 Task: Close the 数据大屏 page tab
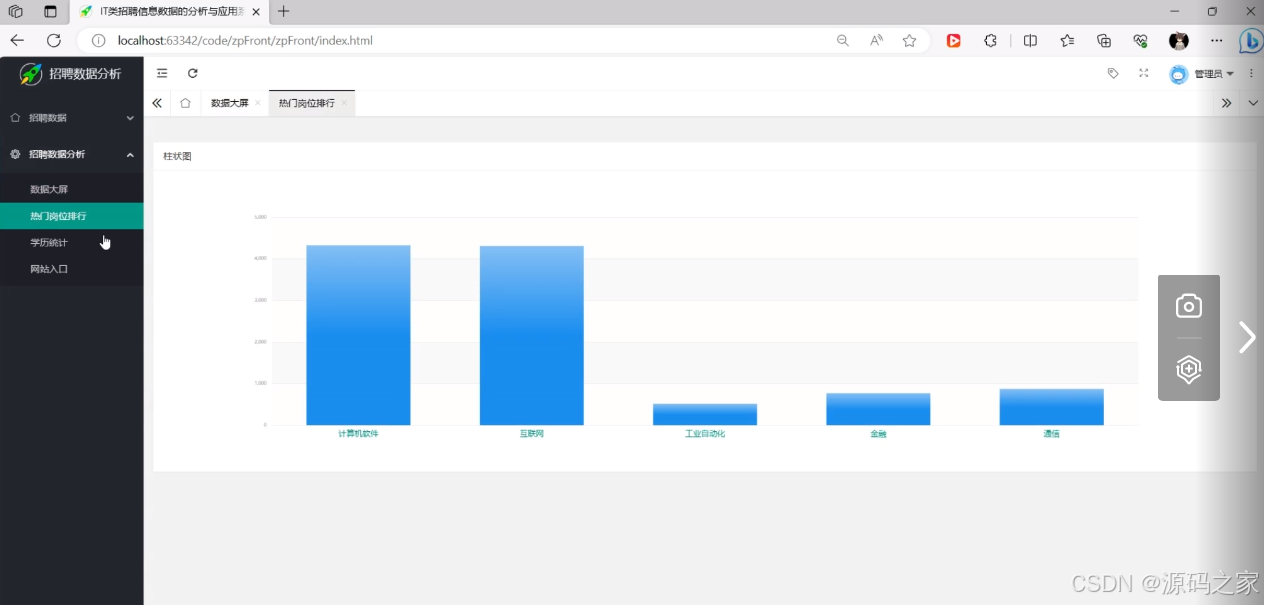258,103
